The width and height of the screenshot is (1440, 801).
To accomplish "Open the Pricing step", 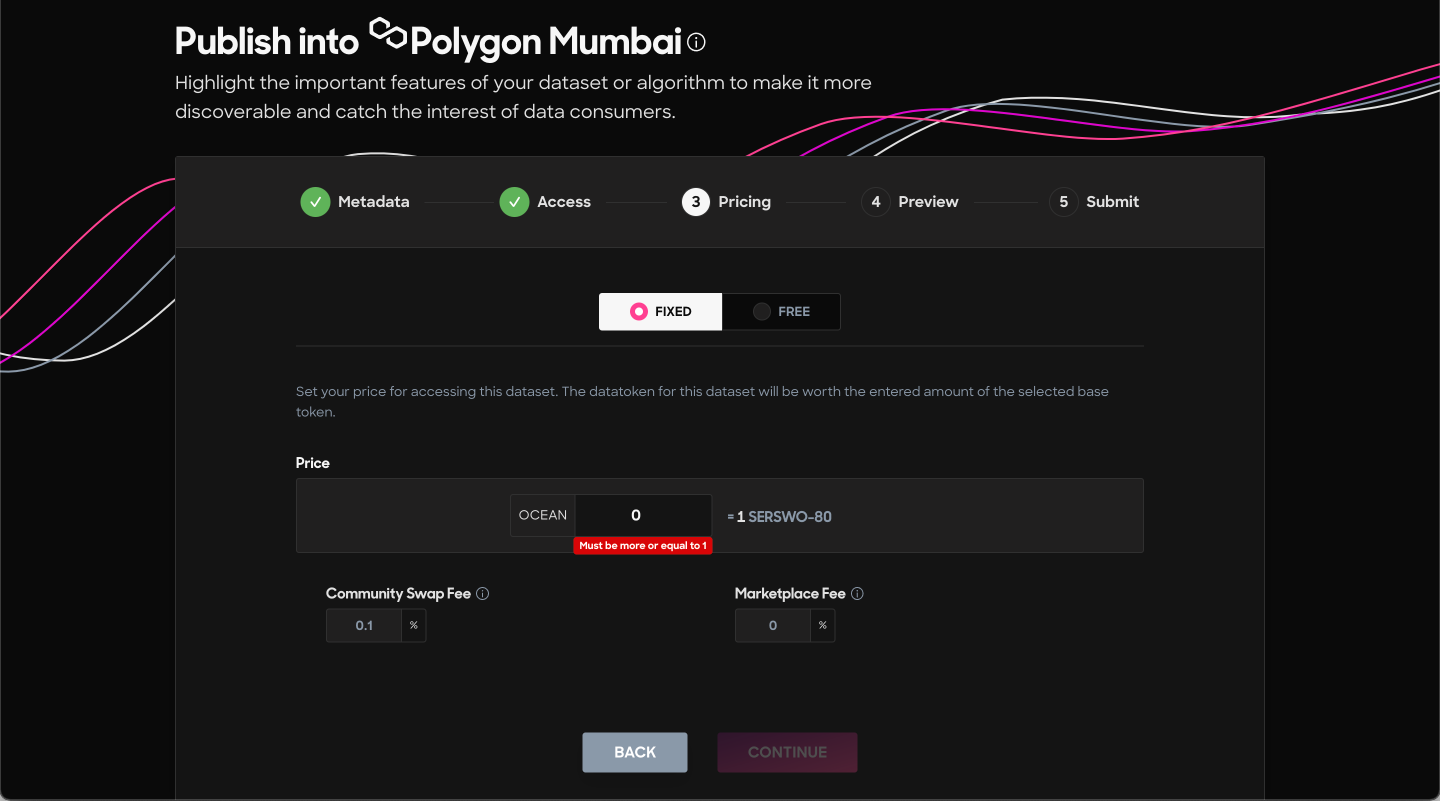I will point(726,202).
